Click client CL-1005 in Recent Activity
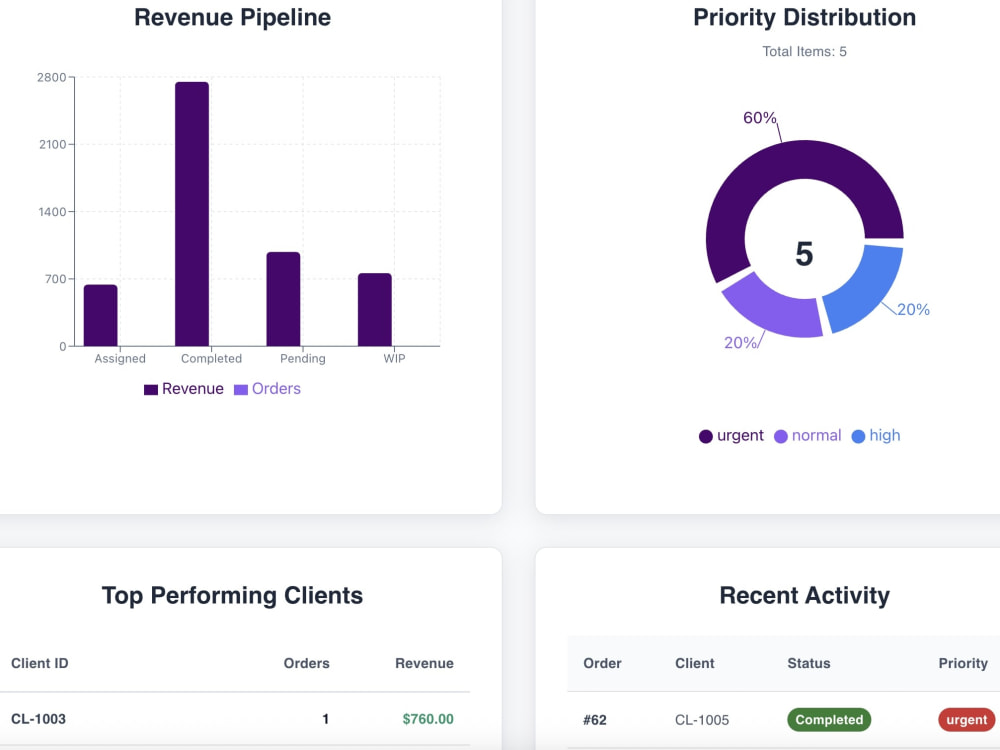This screenshot has width=1000, height=750. 702,720
